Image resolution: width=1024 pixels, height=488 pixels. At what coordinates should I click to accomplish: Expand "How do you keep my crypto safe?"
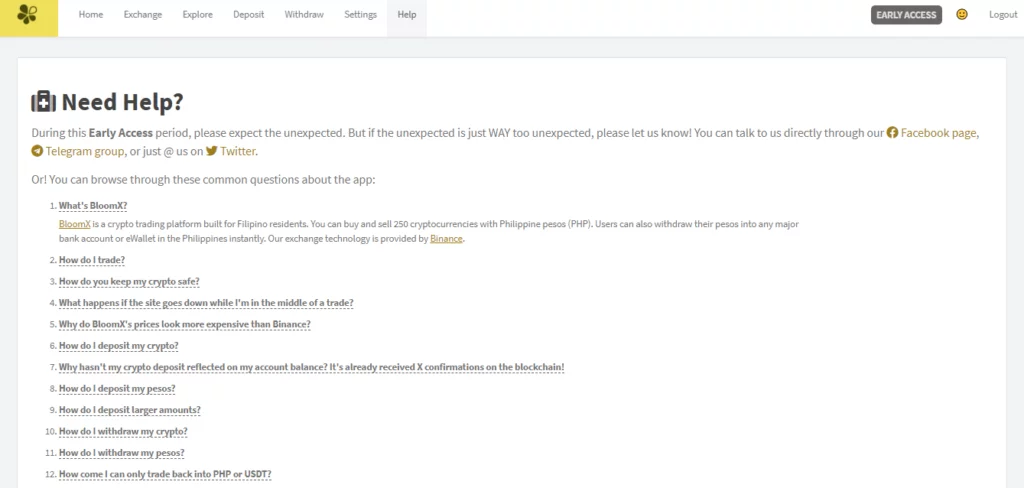[x=129, y=282]
